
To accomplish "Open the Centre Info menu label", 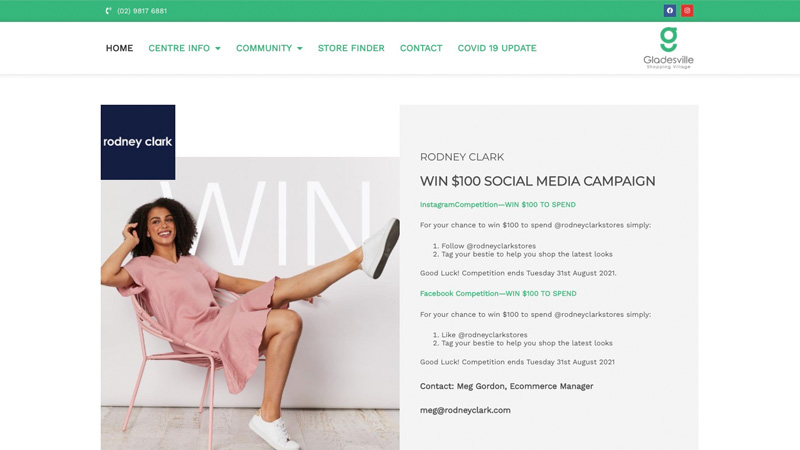I will 179,48.
